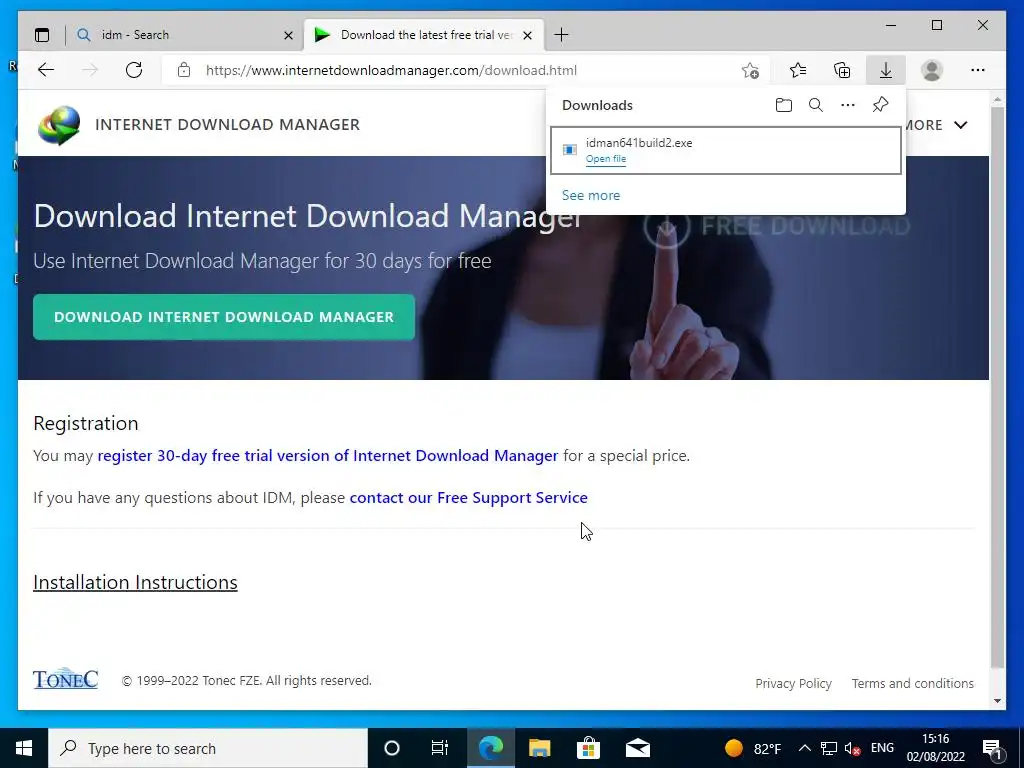Screen dimensions: 1024x768
Task: Open Task View on taskbar
Action: (x=440, y=748)
